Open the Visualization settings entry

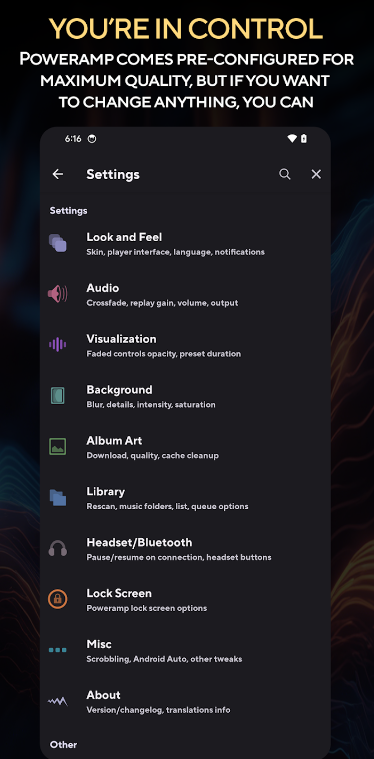click(x=185, y=345)
